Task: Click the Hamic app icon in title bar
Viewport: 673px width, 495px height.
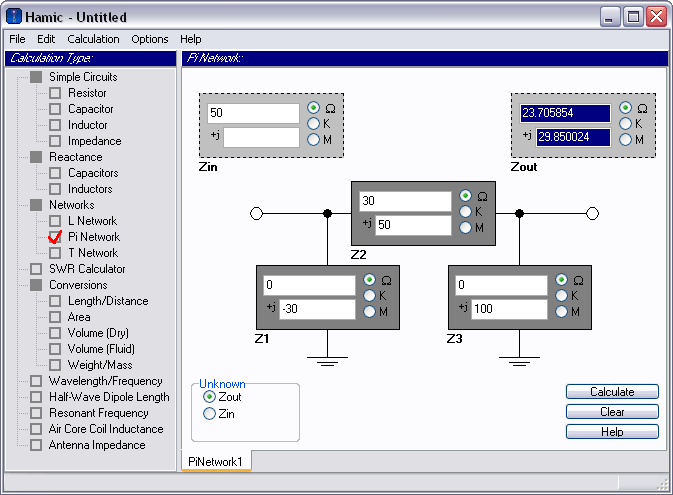Action: [14, 17]
